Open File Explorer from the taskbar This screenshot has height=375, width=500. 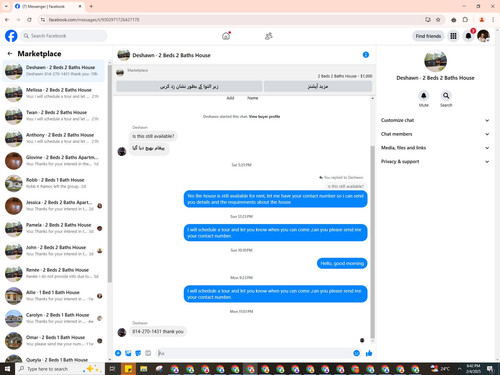(x=143, y=369)
